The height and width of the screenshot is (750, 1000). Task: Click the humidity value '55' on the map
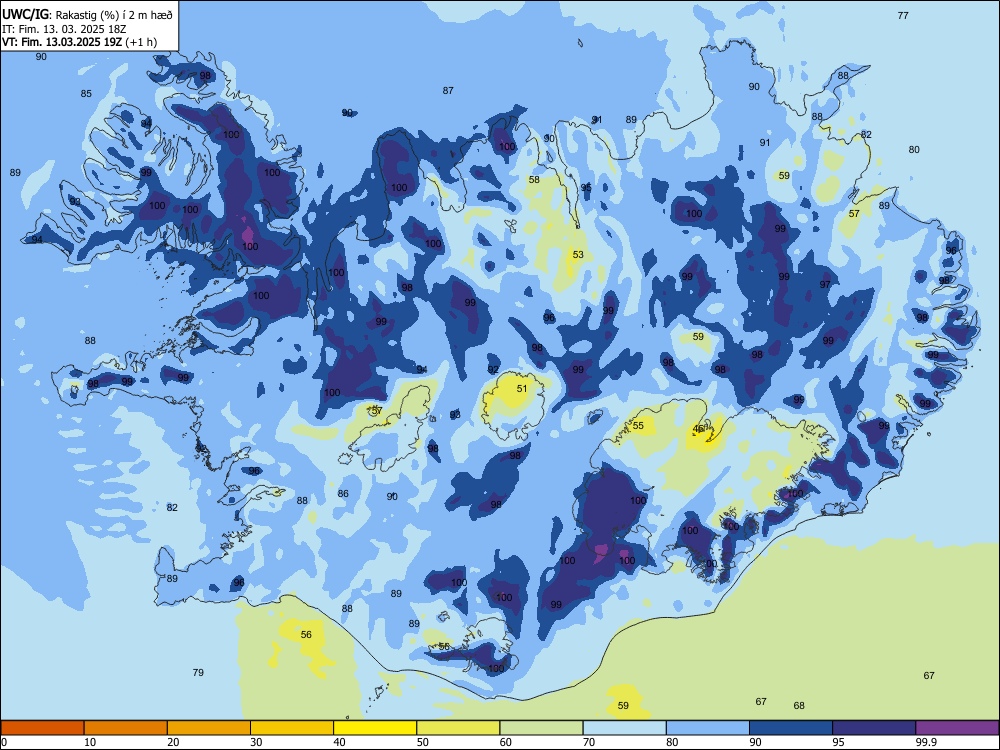tap(638, 425)
